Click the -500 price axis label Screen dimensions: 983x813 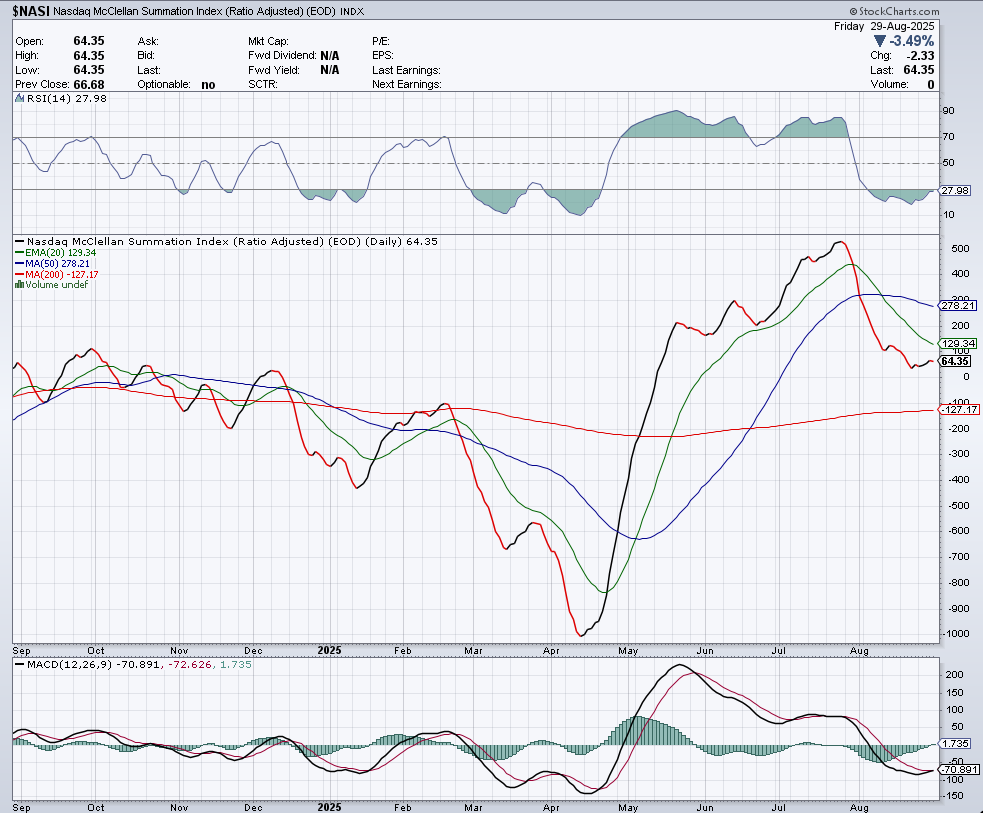[x=959, y=505]
